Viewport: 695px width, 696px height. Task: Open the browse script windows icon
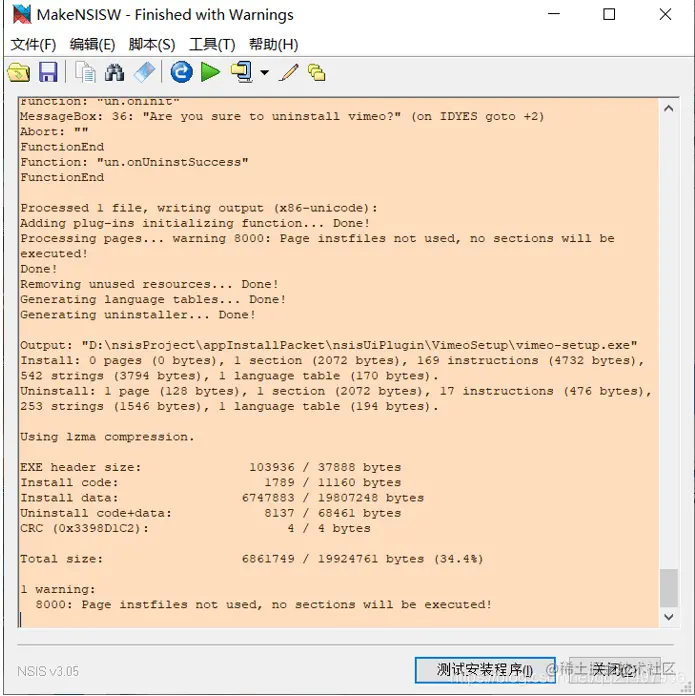pyautogui.click(x=317, y=72)
